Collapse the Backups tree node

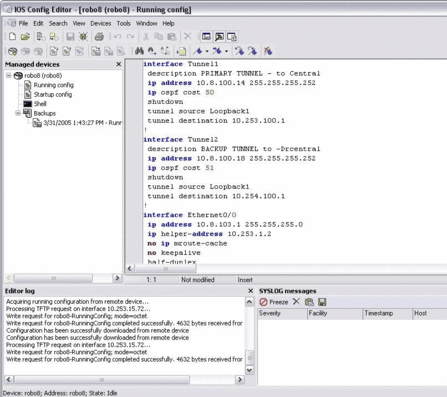coord(18,113)
